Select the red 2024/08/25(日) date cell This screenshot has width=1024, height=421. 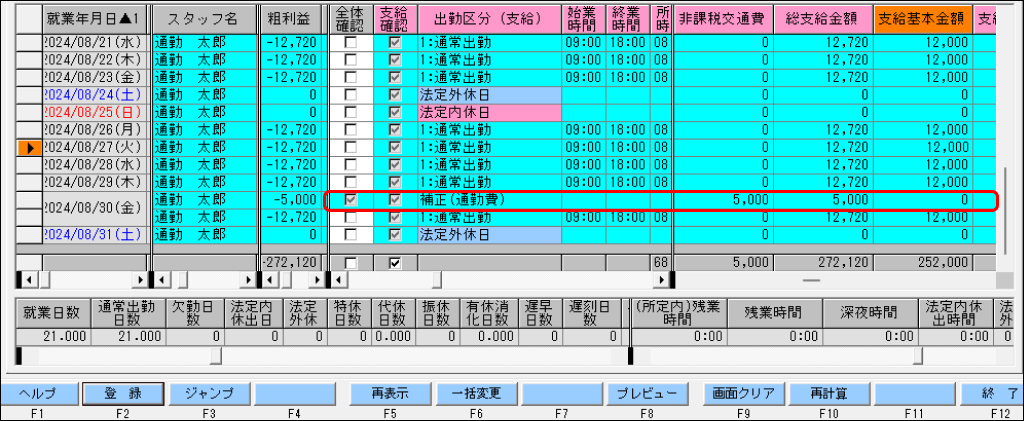tap(95, 113)
